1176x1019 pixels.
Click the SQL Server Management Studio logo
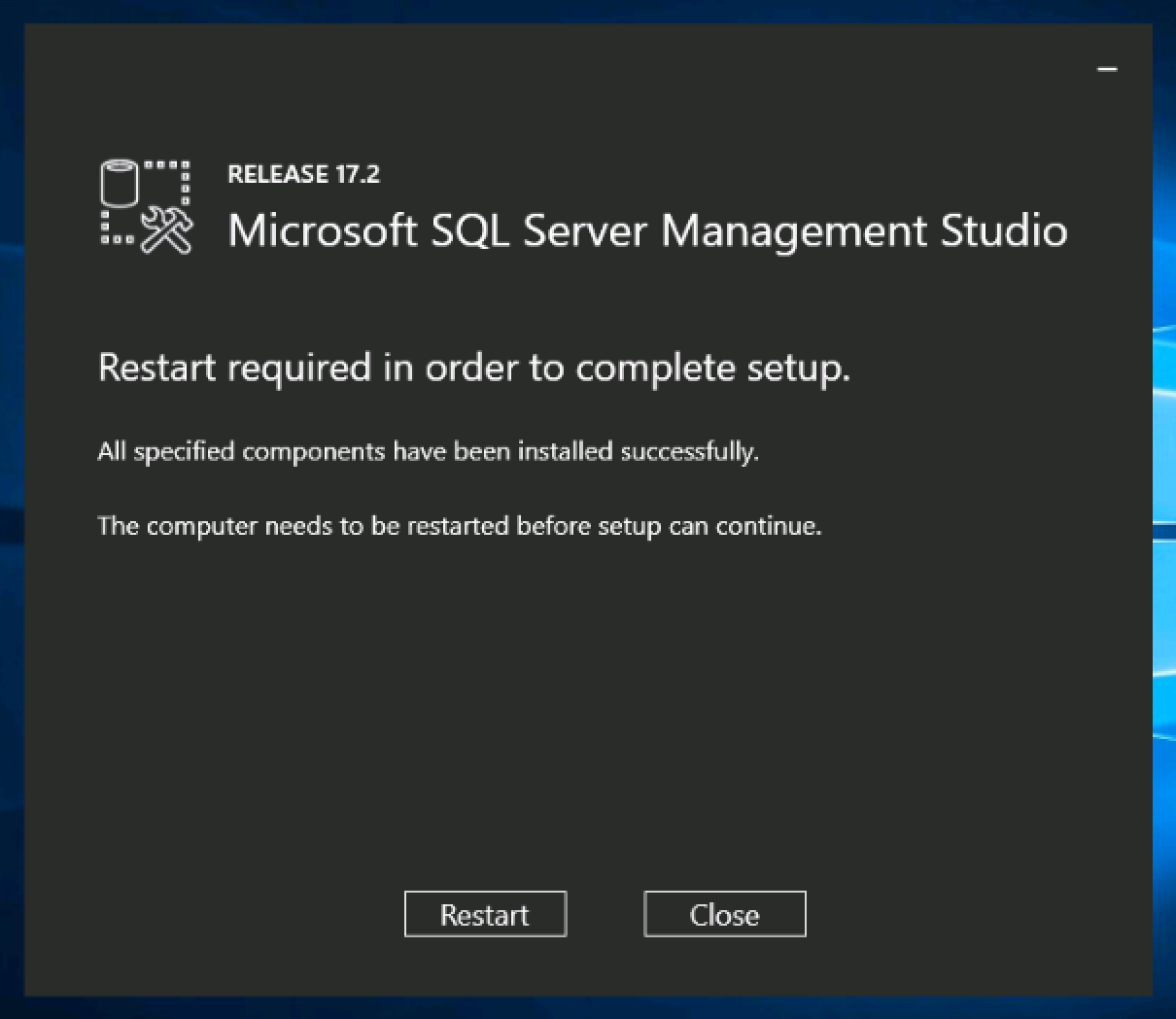pos(146,207)
